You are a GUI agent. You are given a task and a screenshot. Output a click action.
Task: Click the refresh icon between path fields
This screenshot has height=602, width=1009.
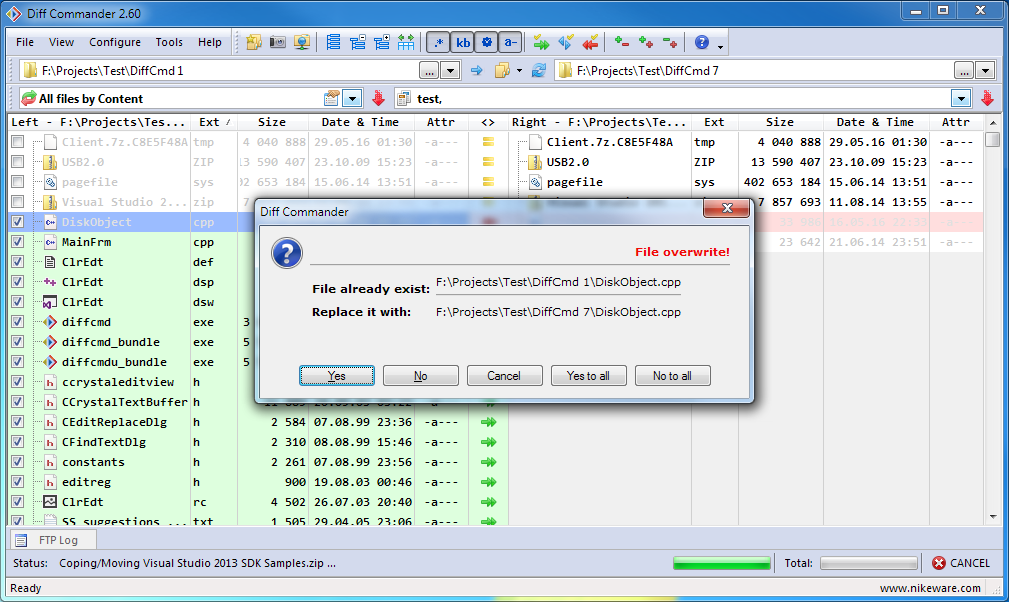539,70
